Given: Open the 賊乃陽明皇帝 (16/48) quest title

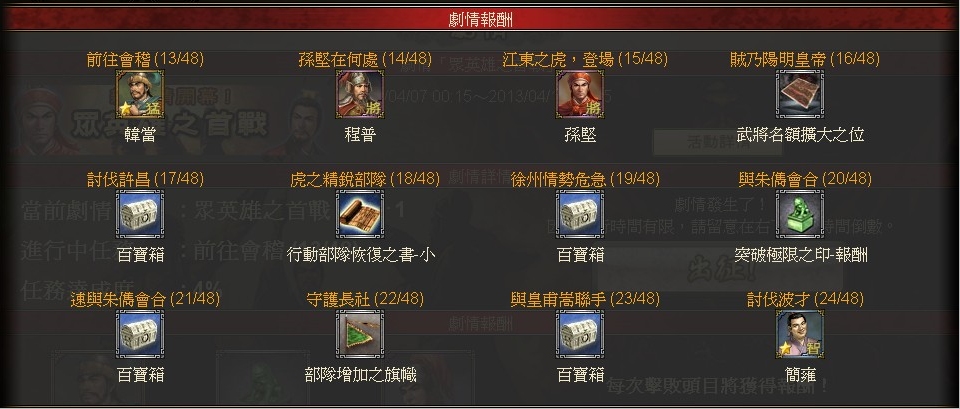Looking at the screenshot, I should click(x=805, y=59).
